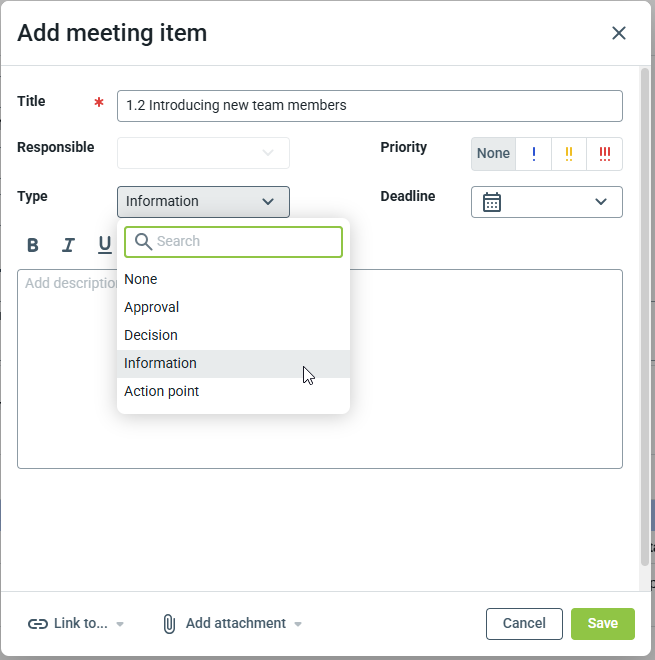Click the Title input field
The width and height of the screenshot is (655, 660).
[x=369, y=106]
